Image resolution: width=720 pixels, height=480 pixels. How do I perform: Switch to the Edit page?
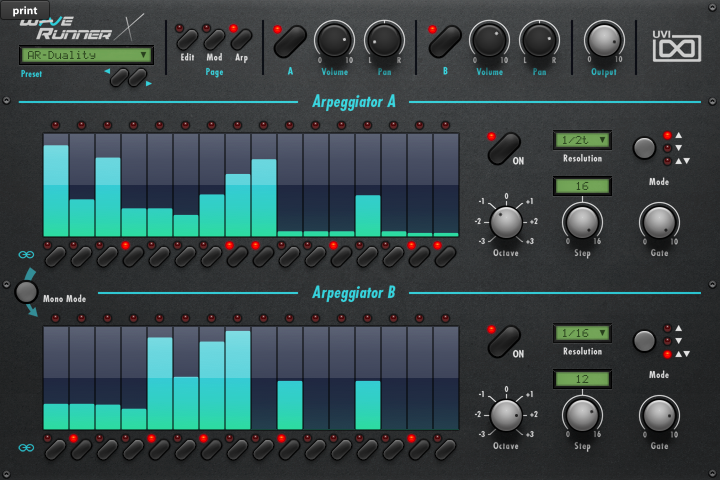pyautogui.click(x=187, y=40)
